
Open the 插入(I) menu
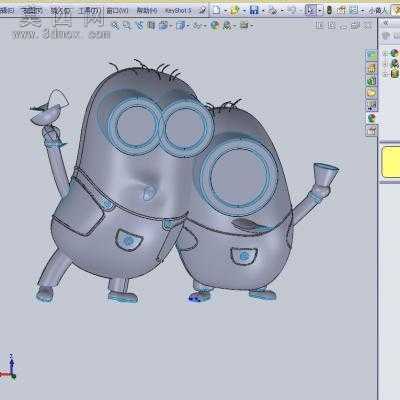60,11
